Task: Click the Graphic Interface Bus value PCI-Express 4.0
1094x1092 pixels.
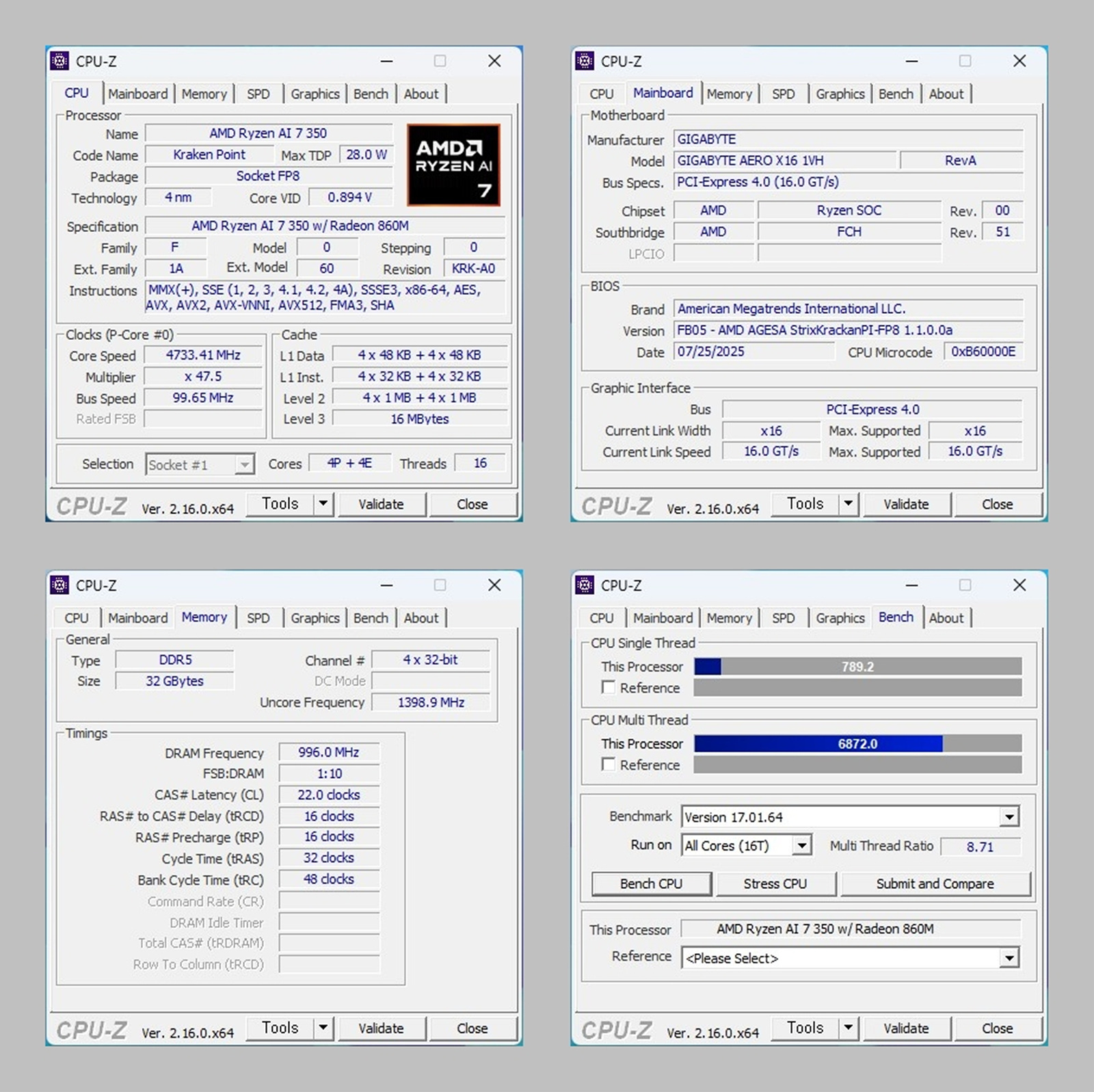Action: pos(872,410)
